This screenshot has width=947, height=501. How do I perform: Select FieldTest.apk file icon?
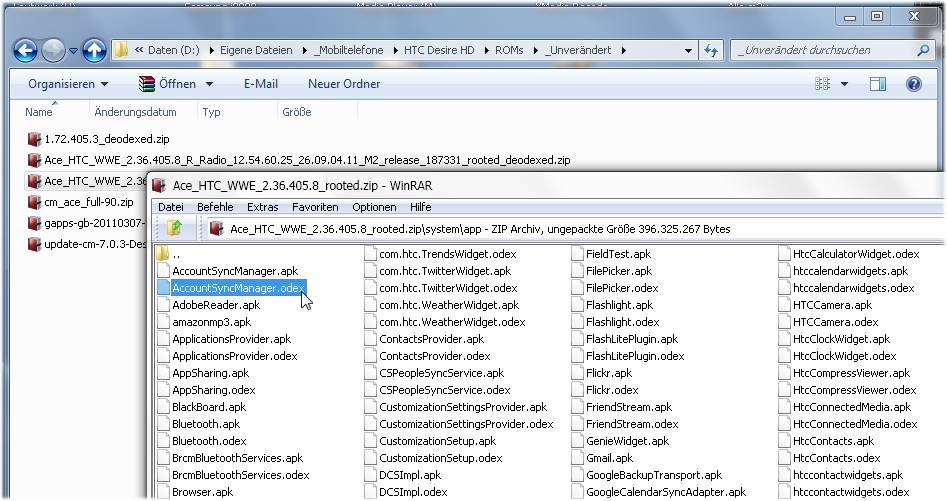[577, 254]
